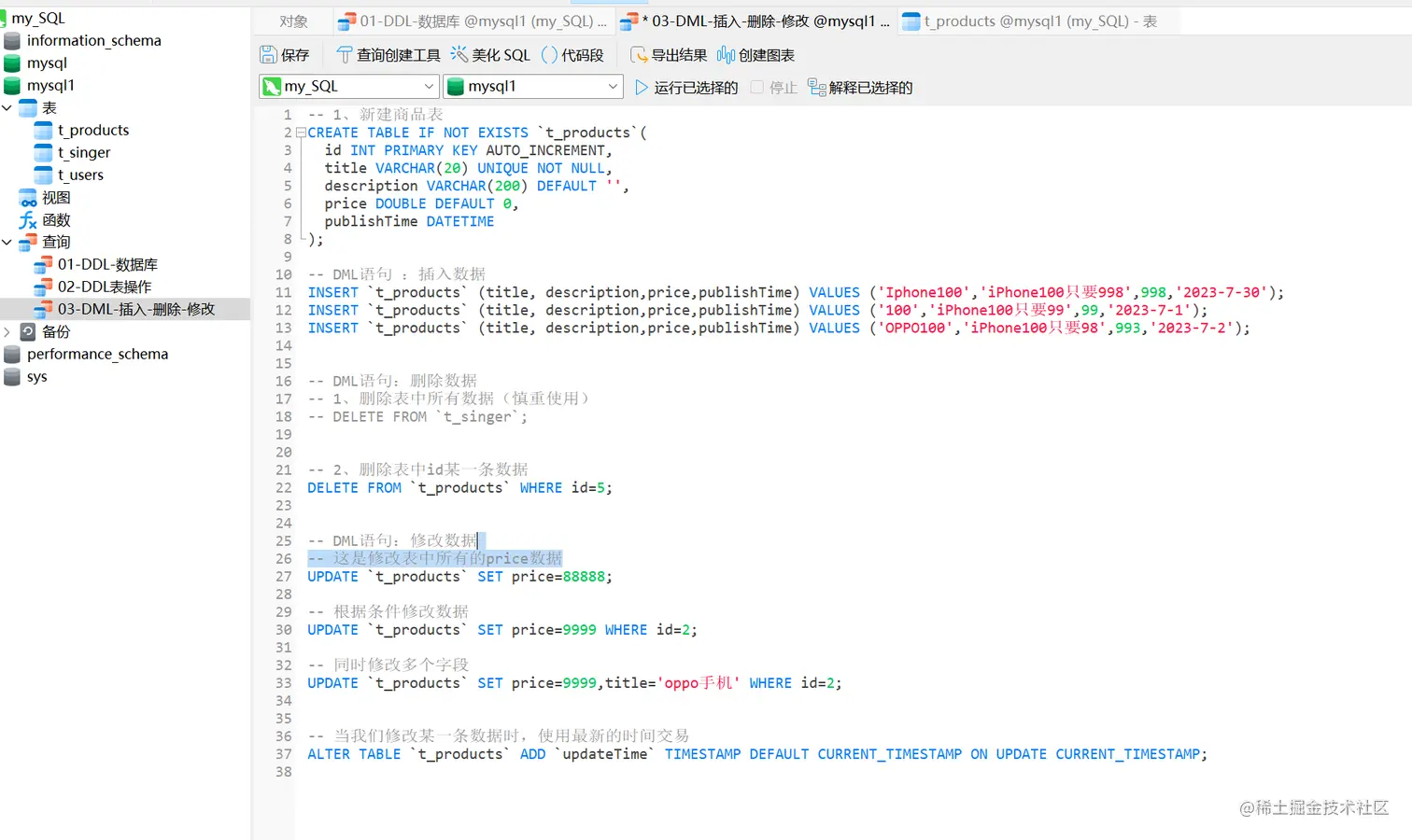
Task: Click the mysql database icon in sidebar
Action: tap(12, 63)
